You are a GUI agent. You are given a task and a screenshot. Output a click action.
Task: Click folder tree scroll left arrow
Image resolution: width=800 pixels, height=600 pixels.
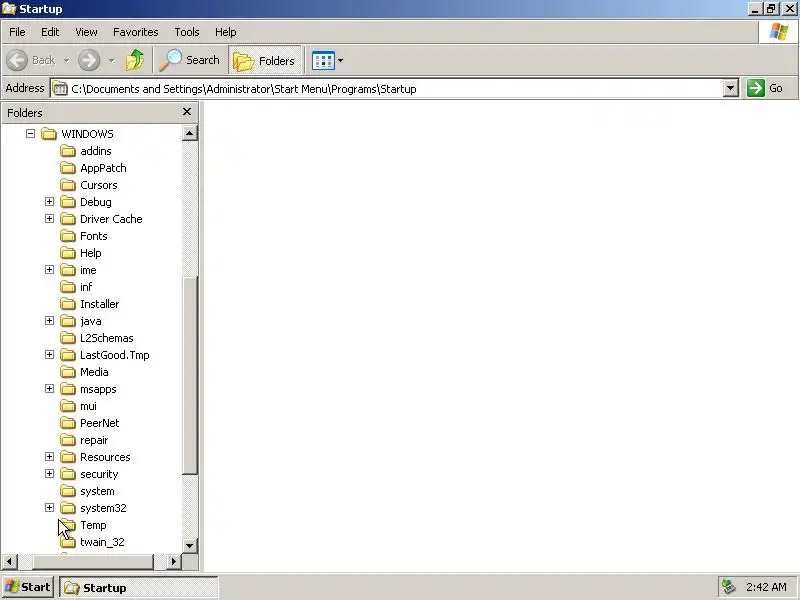(9, 562)
